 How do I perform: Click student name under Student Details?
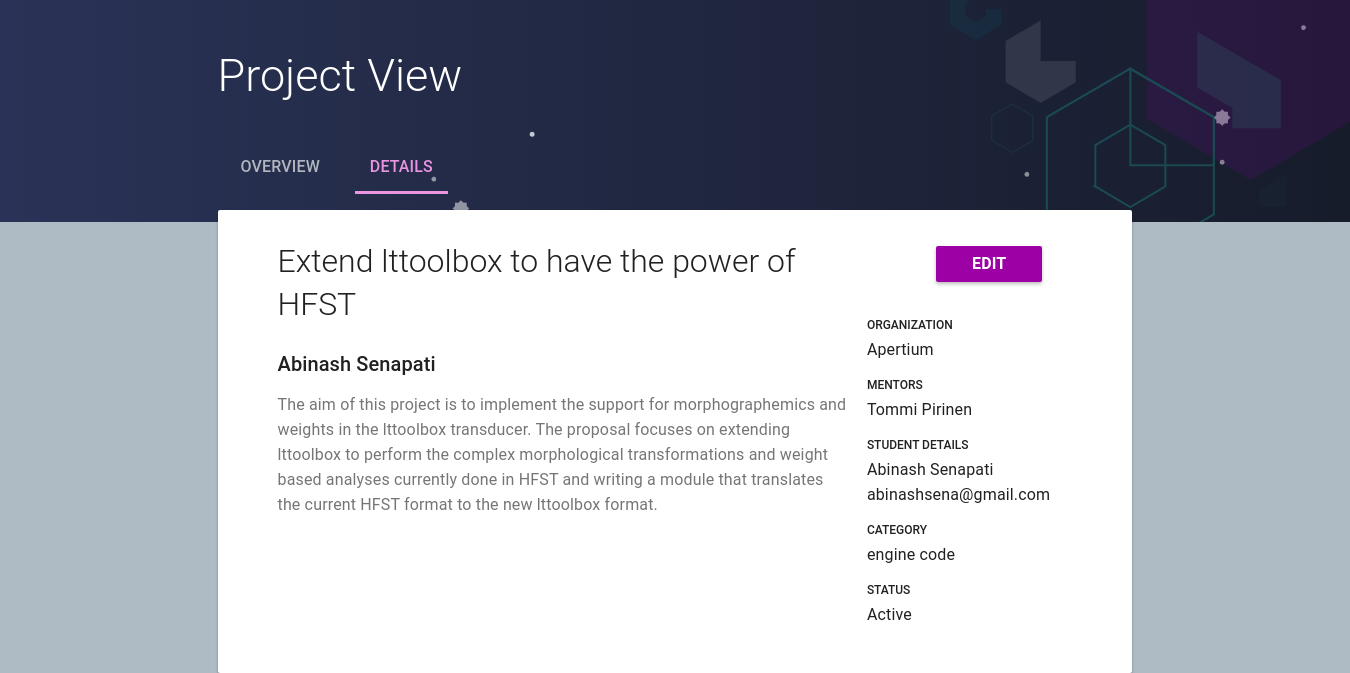930,469
